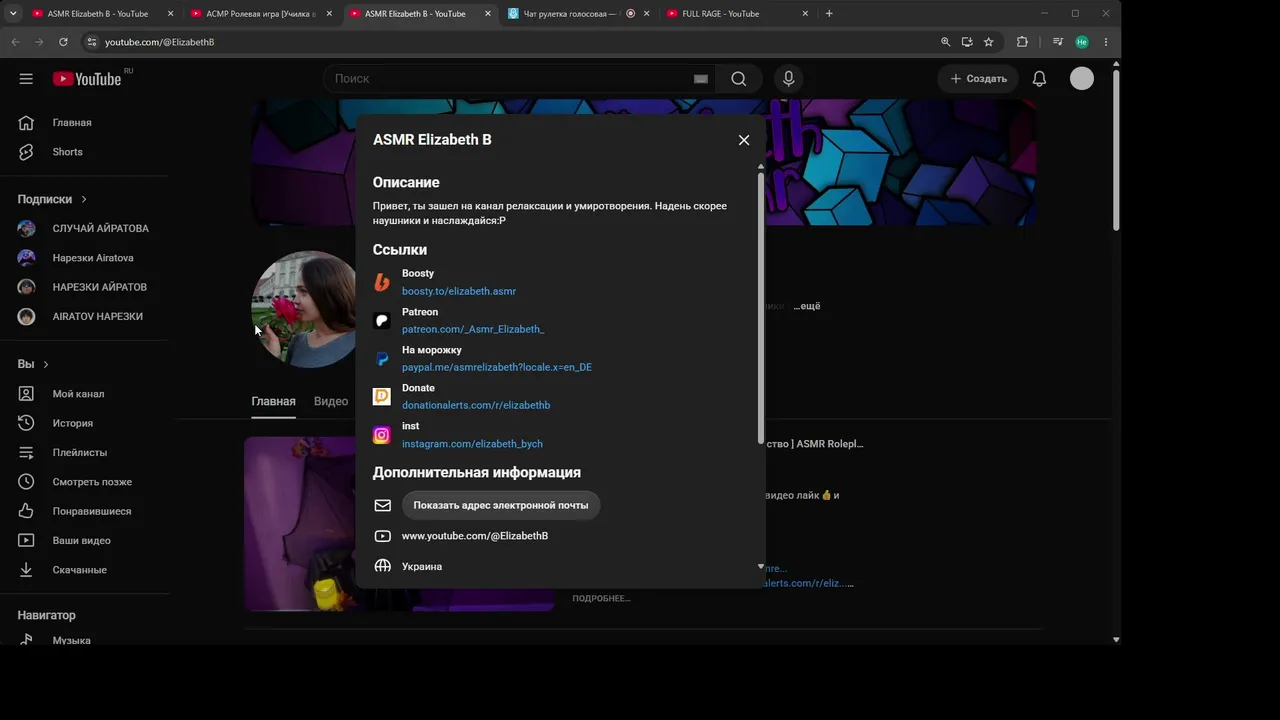Image resolution: width=1280 pixels, height=720 pixels.
Task: Click the page's main vertical scrollbar
Action: [1116, 150]
